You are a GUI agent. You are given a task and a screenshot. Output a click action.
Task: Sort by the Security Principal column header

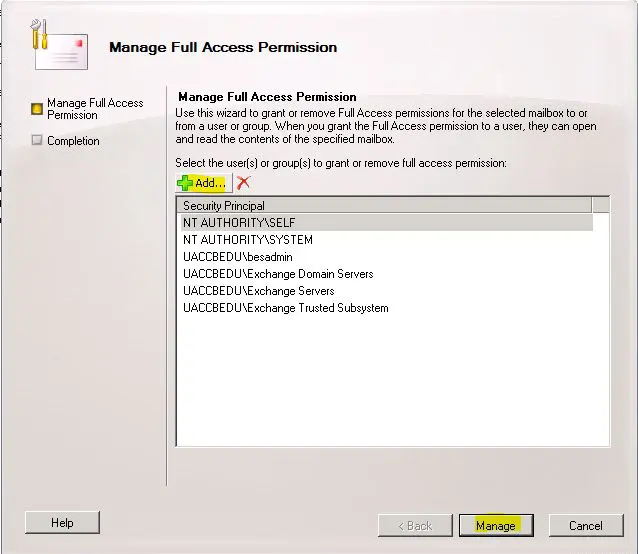[384, 205]
